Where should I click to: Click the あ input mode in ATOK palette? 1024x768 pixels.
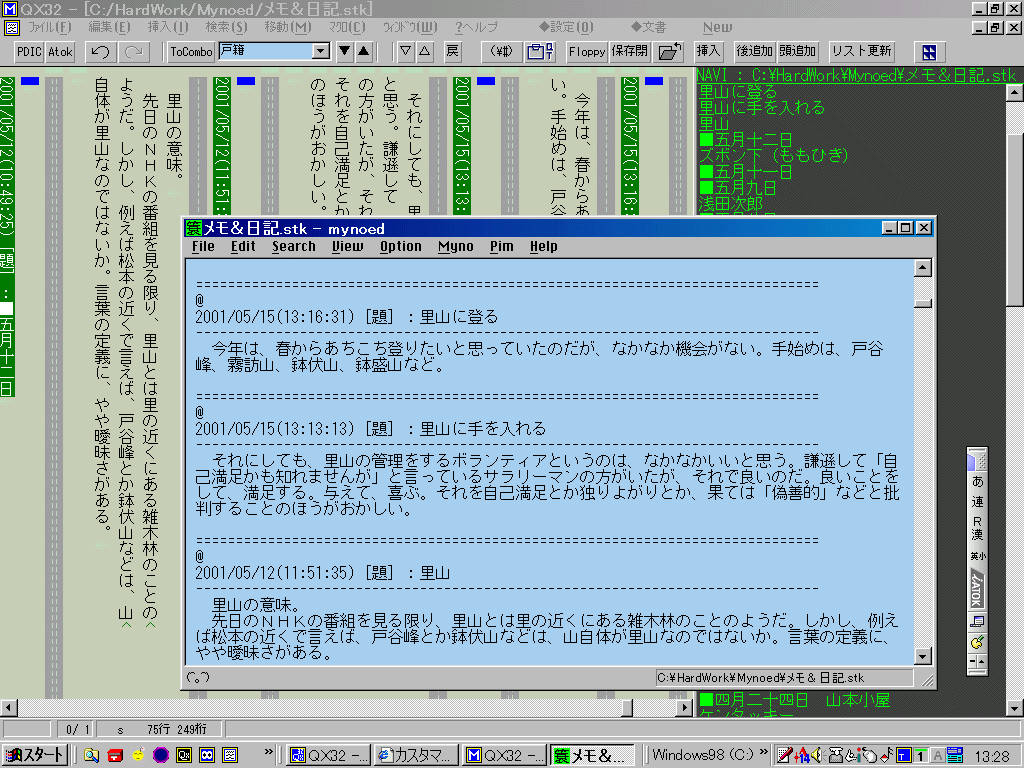[x=977, y=481]
